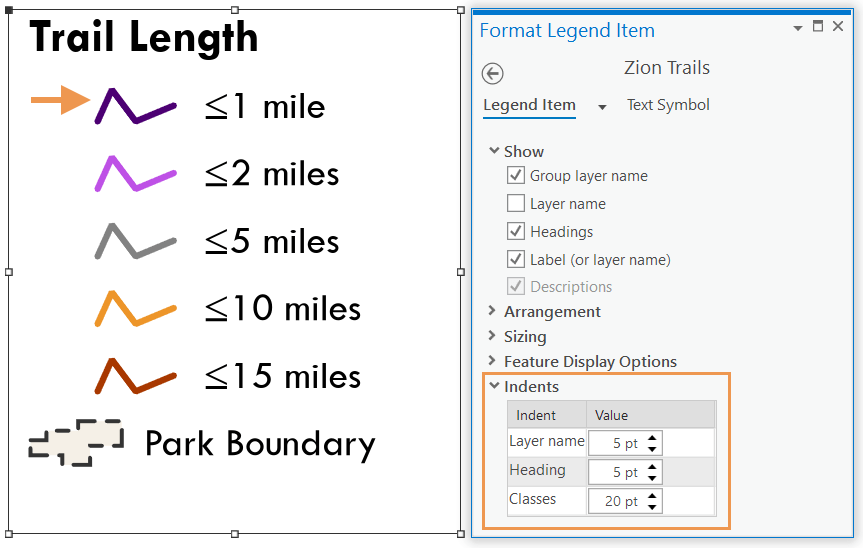Select the ≤1 mile legend label

pos(265,106)
